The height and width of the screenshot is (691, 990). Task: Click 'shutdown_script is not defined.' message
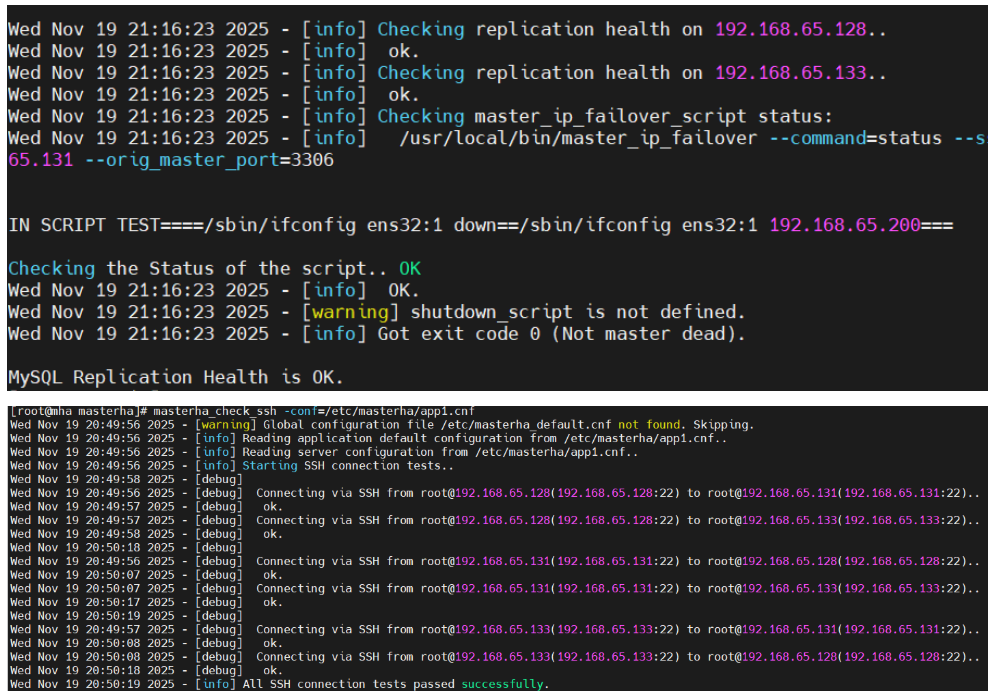(578, 312)
